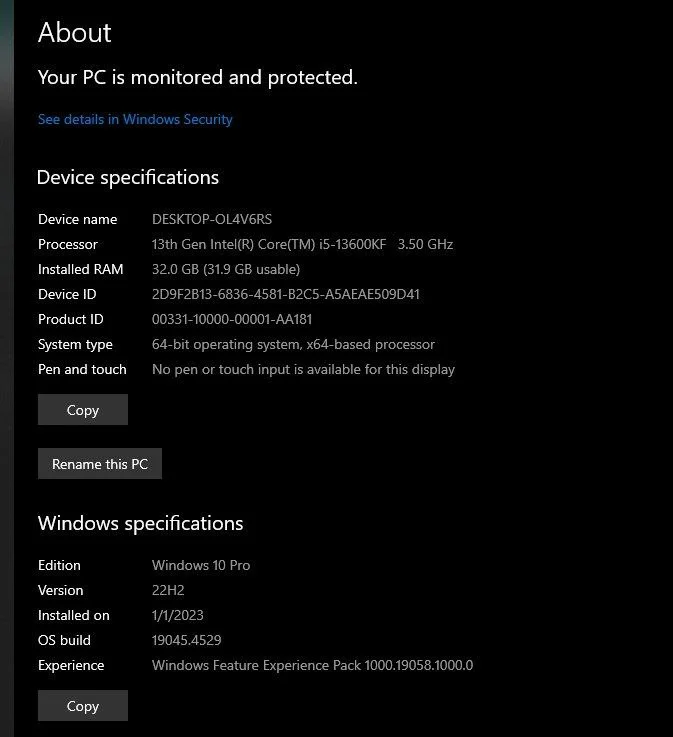Image resolution: width=673 pixels, height=737 pixels.
Task: Click the i5-13600KF processor value
Action: coord(303,244)
